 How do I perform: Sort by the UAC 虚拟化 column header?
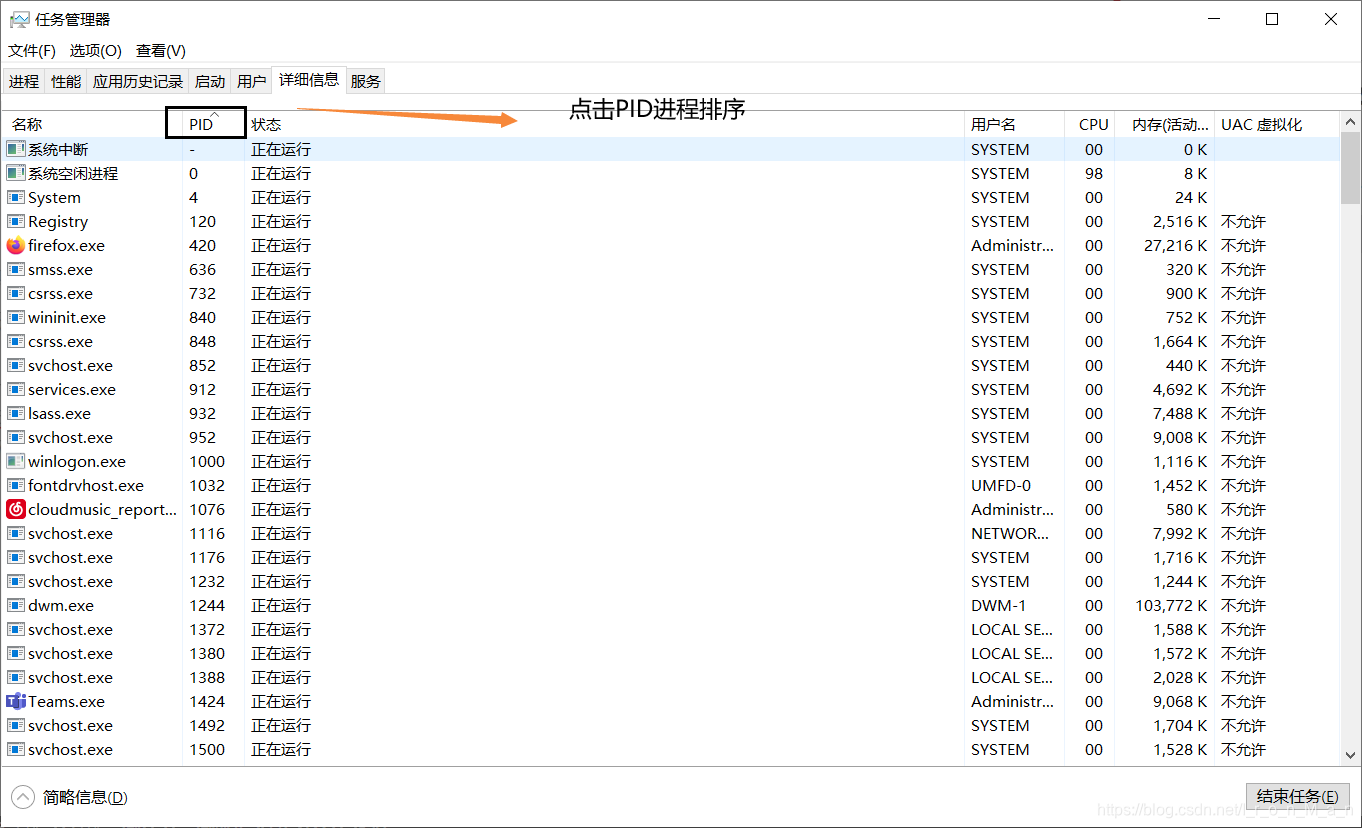click(1277, 124)
